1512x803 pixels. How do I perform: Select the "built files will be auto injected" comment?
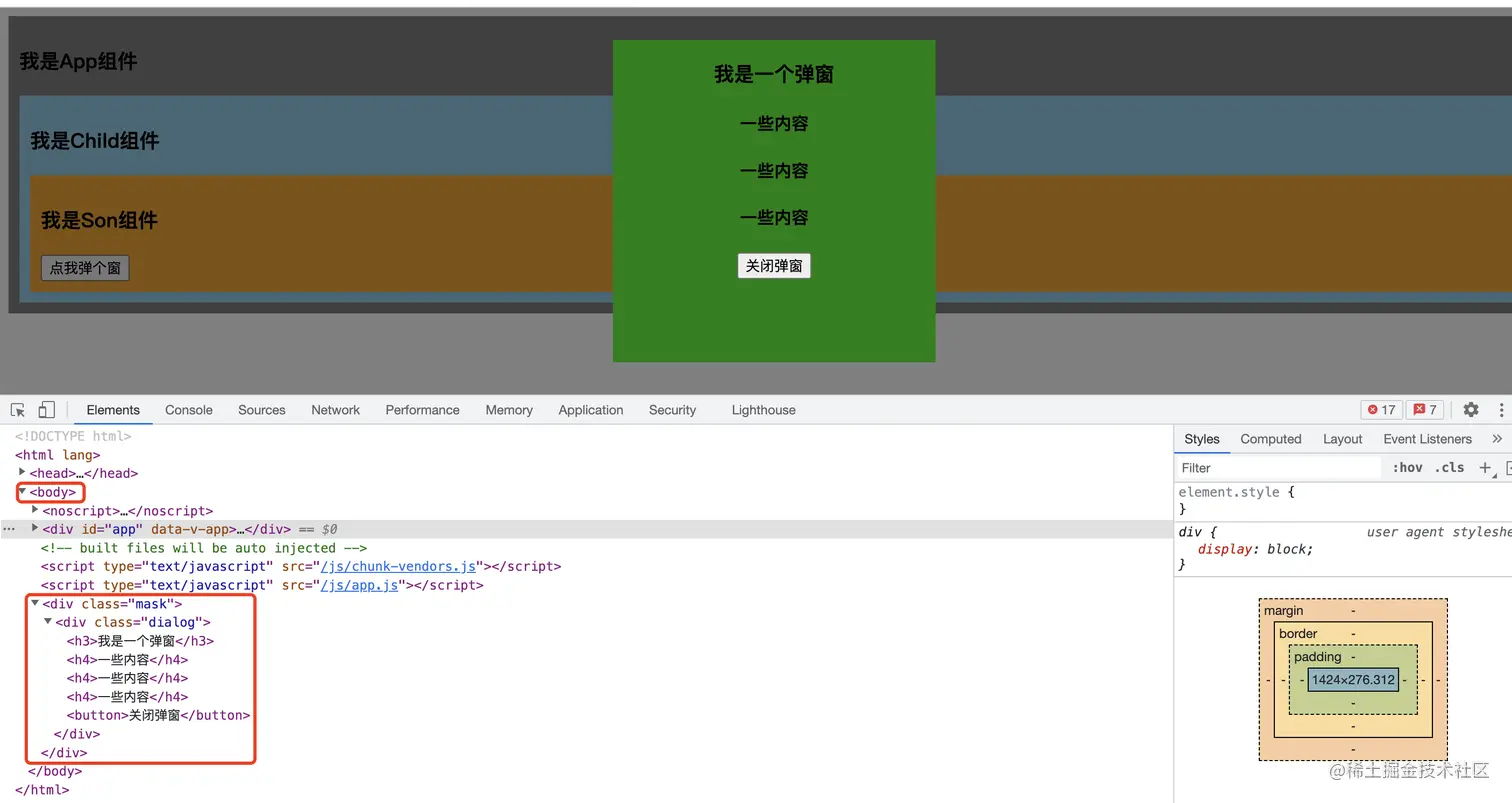coord(204,548)
